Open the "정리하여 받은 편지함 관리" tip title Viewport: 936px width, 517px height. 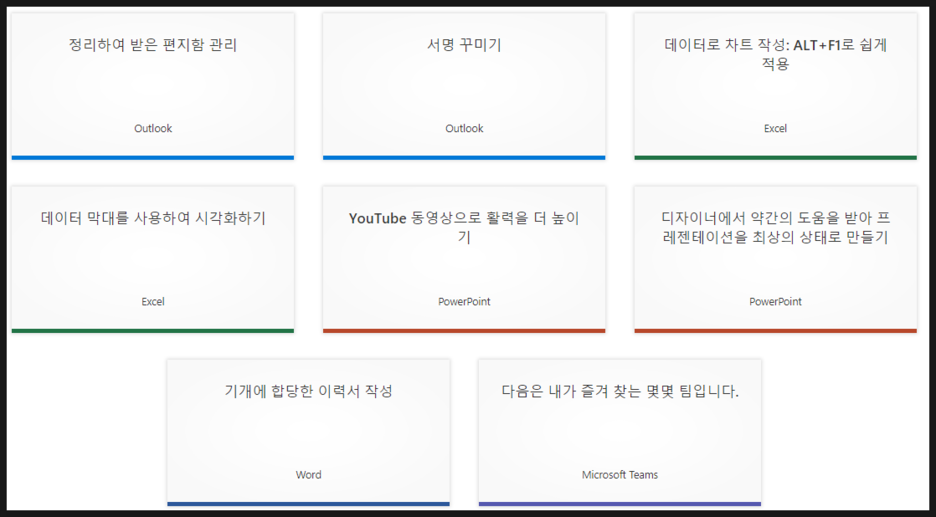click(153, 45)
